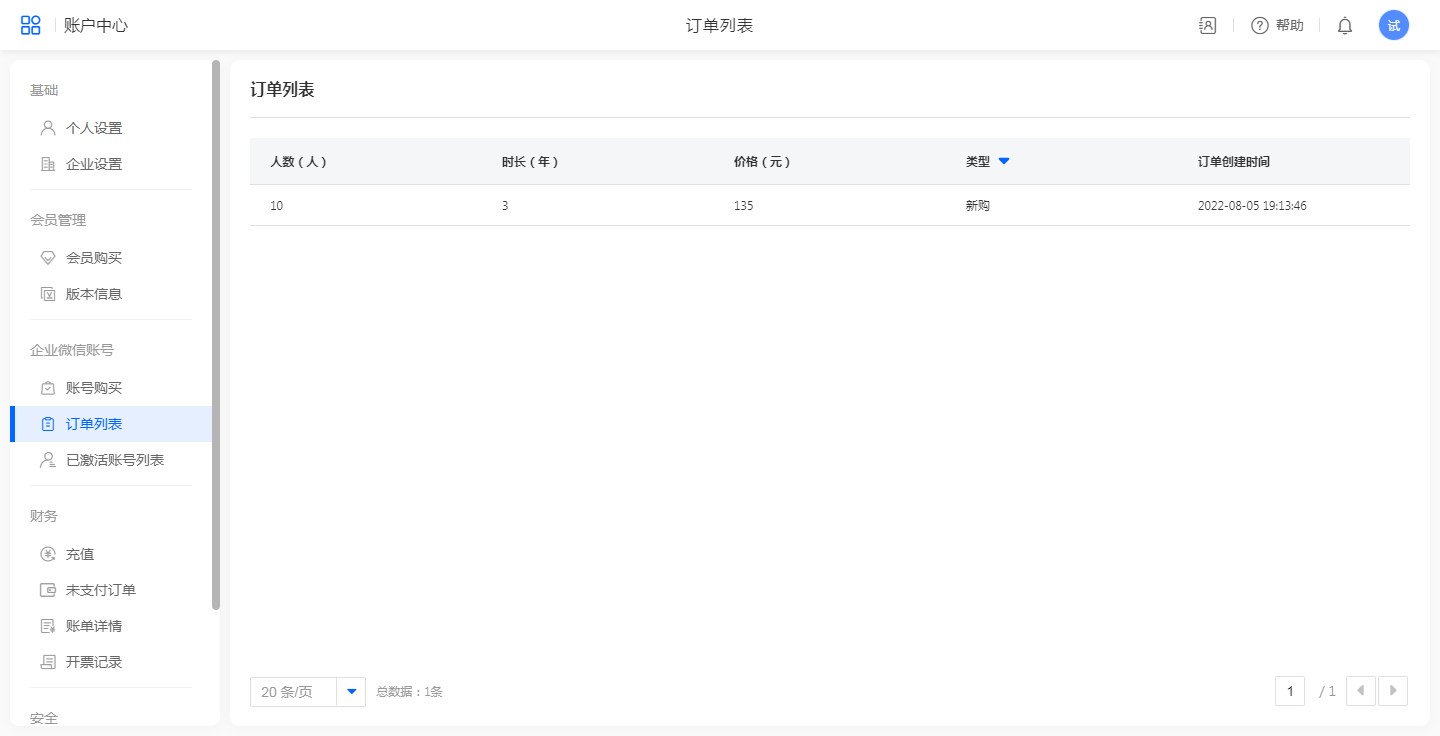
Task: Open 账单详情 page
Action: (94, 626)
